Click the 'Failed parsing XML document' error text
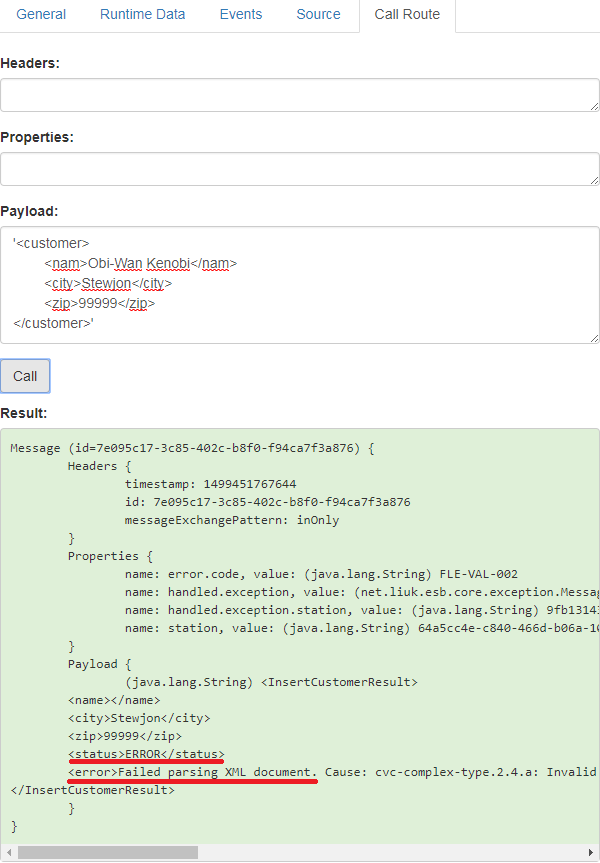 192,772
